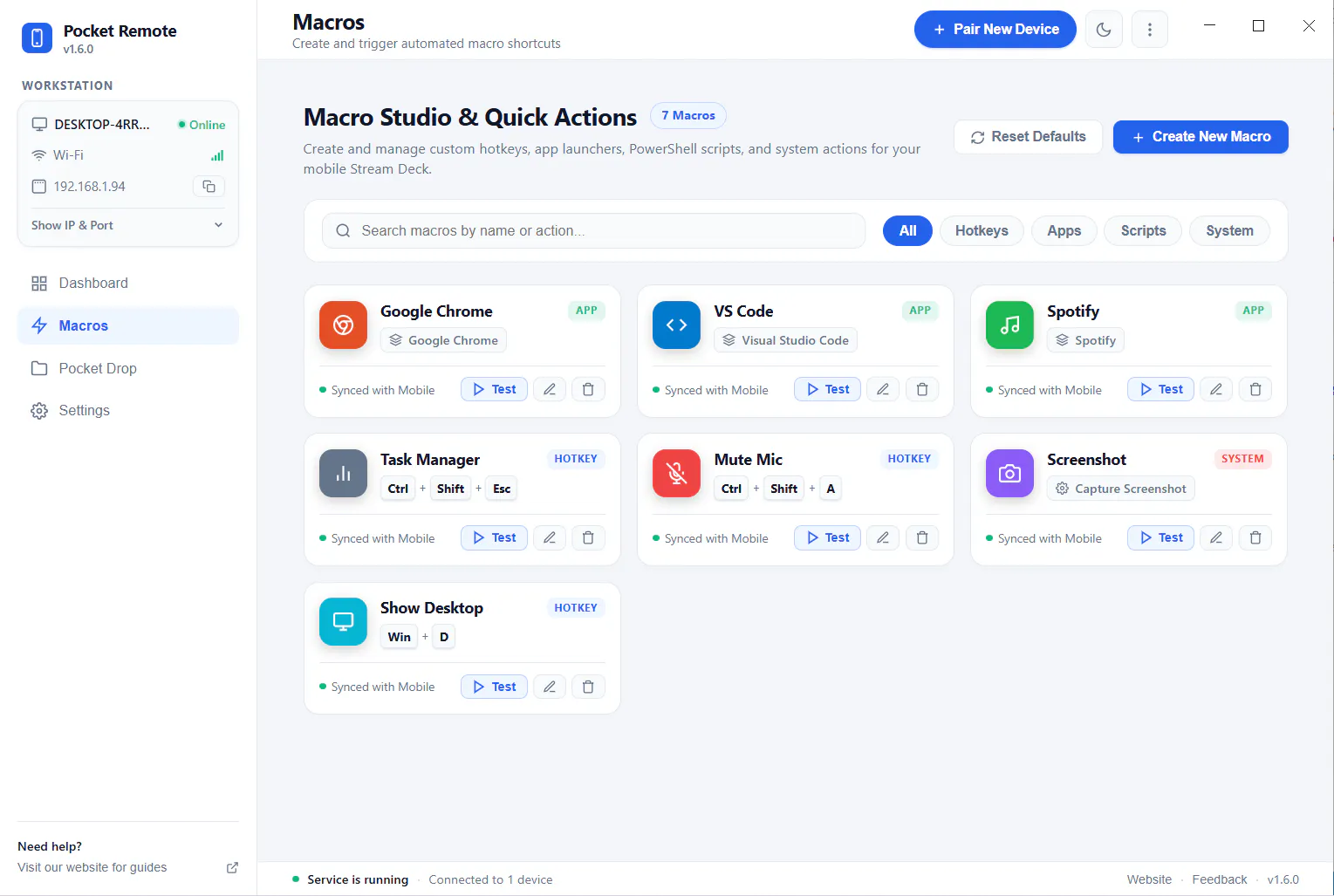Edit the VS Code macro
This screenshot has height=896, width=1334.
pyautogui.click(x=883, y=389)
